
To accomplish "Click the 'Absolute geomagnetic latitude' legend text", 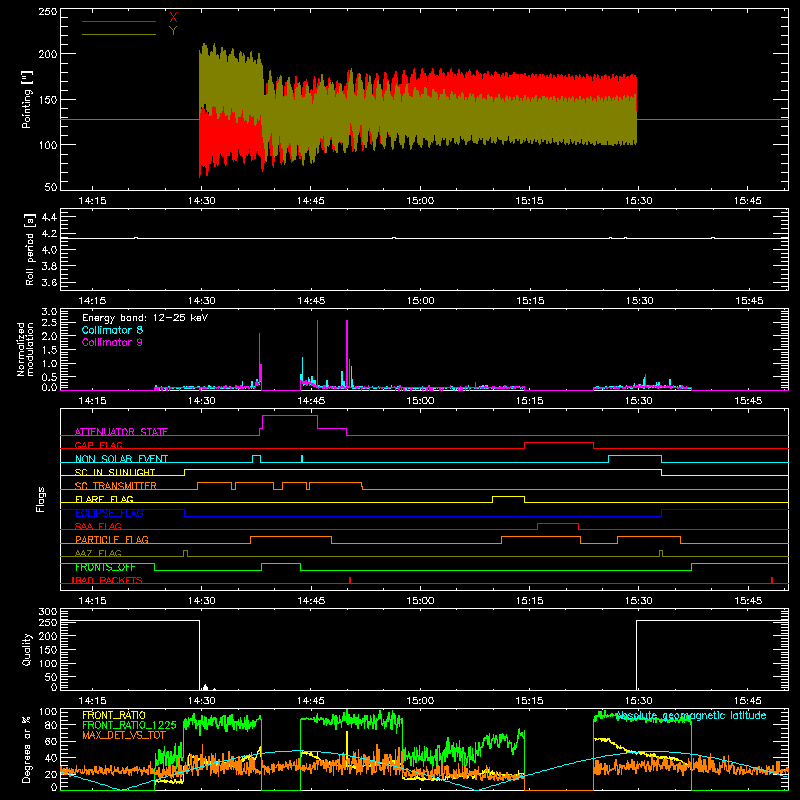I will 691,715.
